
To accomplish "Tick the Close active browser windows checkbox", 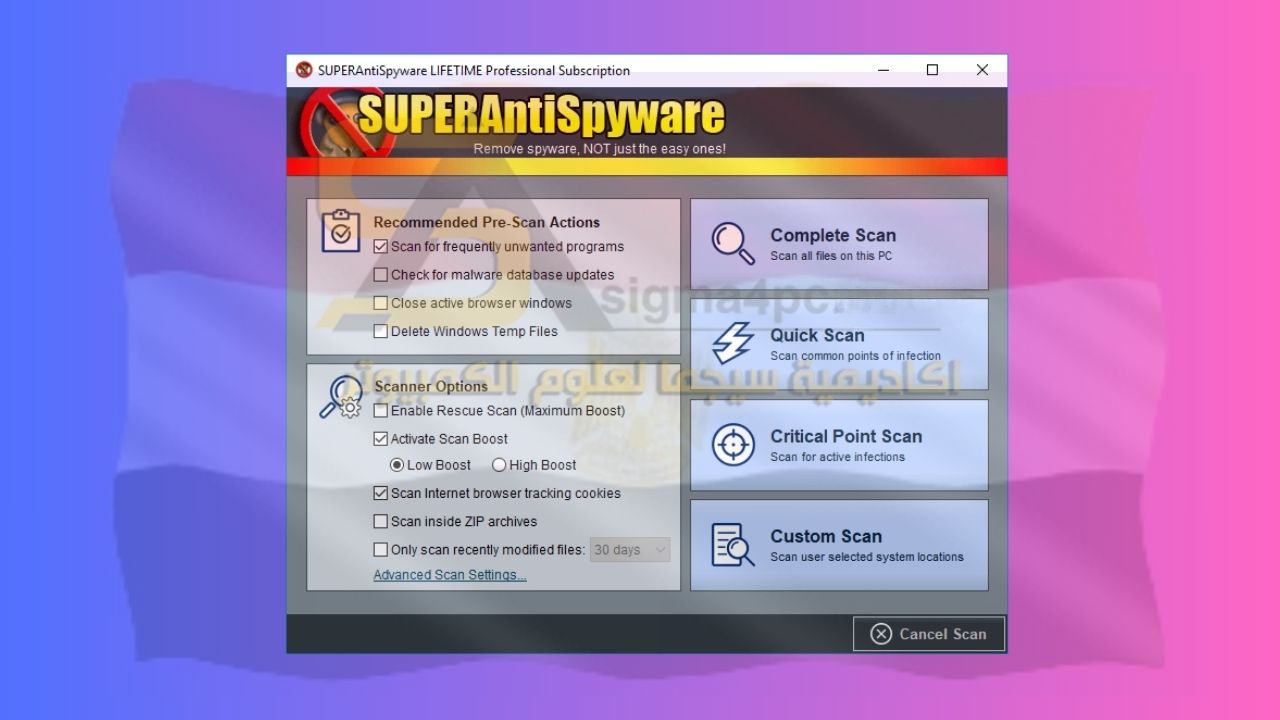I will pyautogui.click(x=380, y=303).
